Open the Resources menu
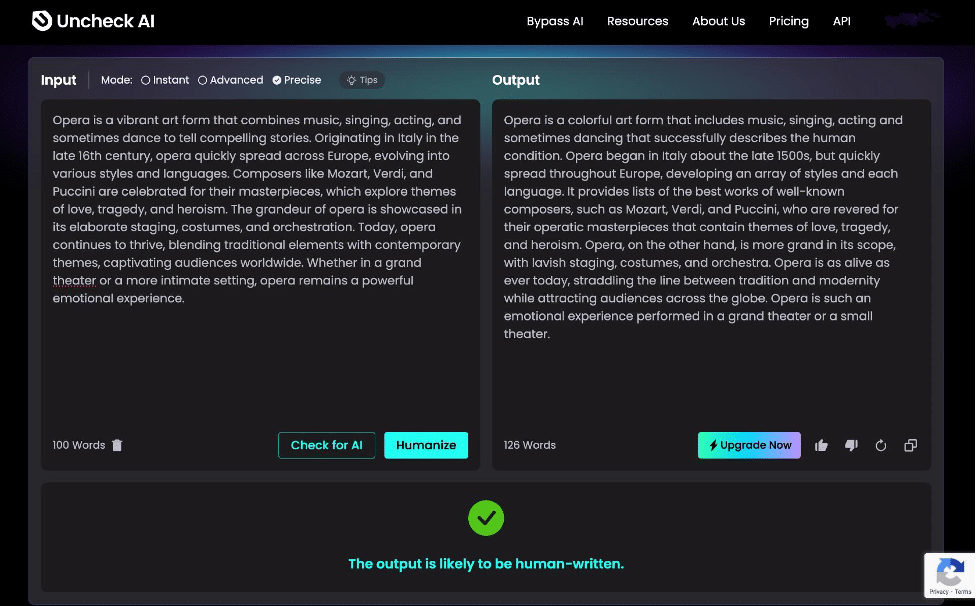977x606 pixels. (637, 21)
